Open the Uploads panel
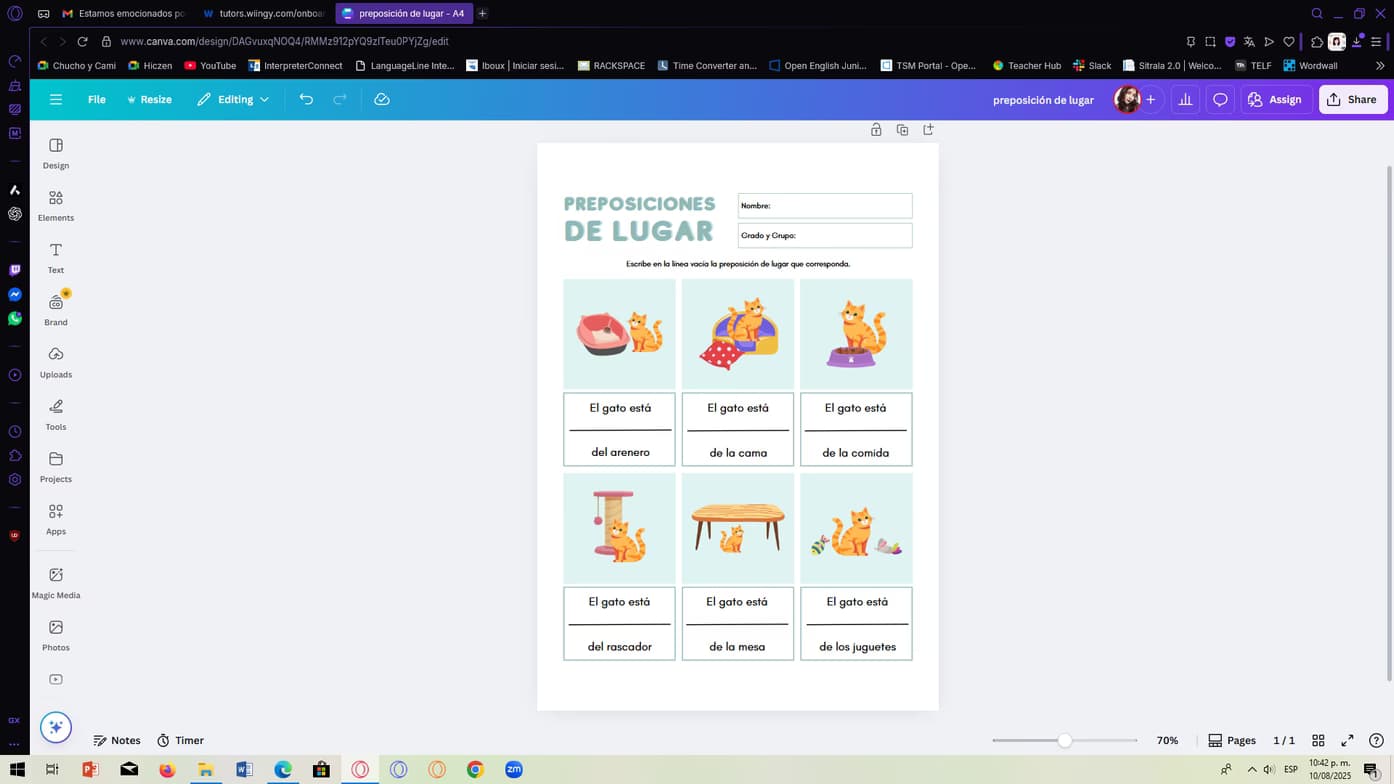This screenshot has width=1394, height=784. click(55, 361)
